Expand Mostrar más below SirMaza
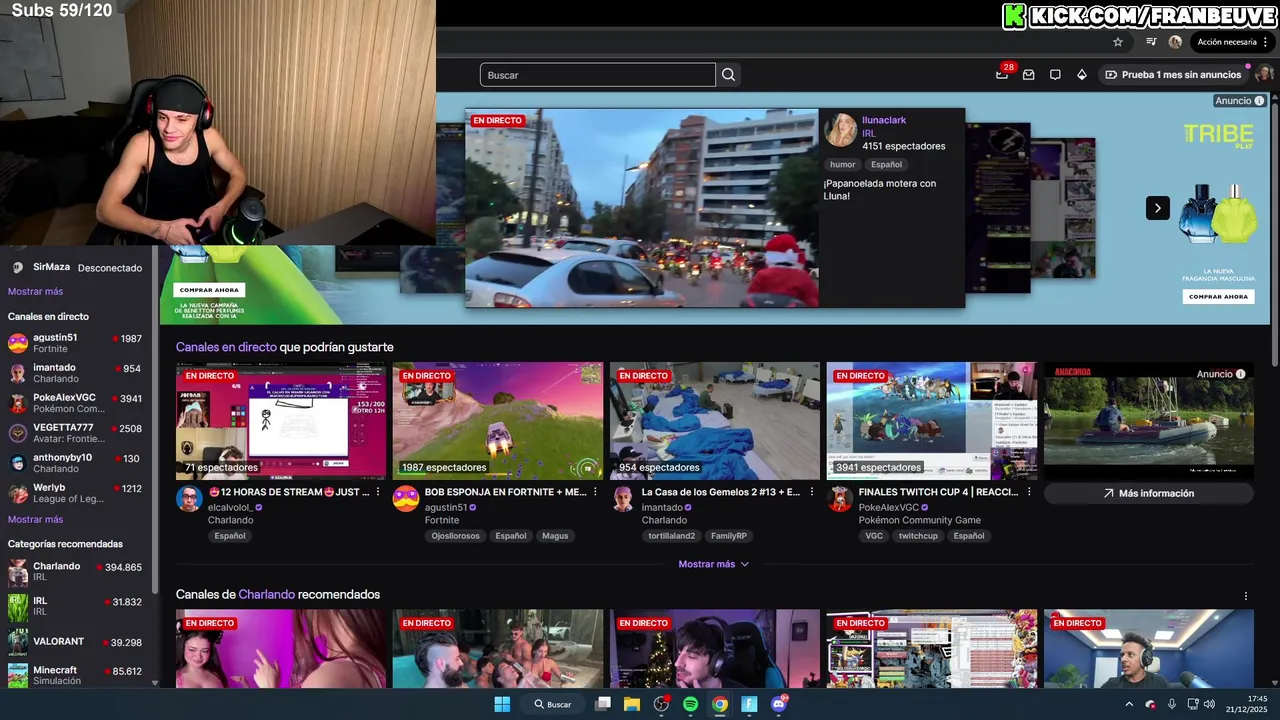Screen dimensions: 1280x720 35,291
